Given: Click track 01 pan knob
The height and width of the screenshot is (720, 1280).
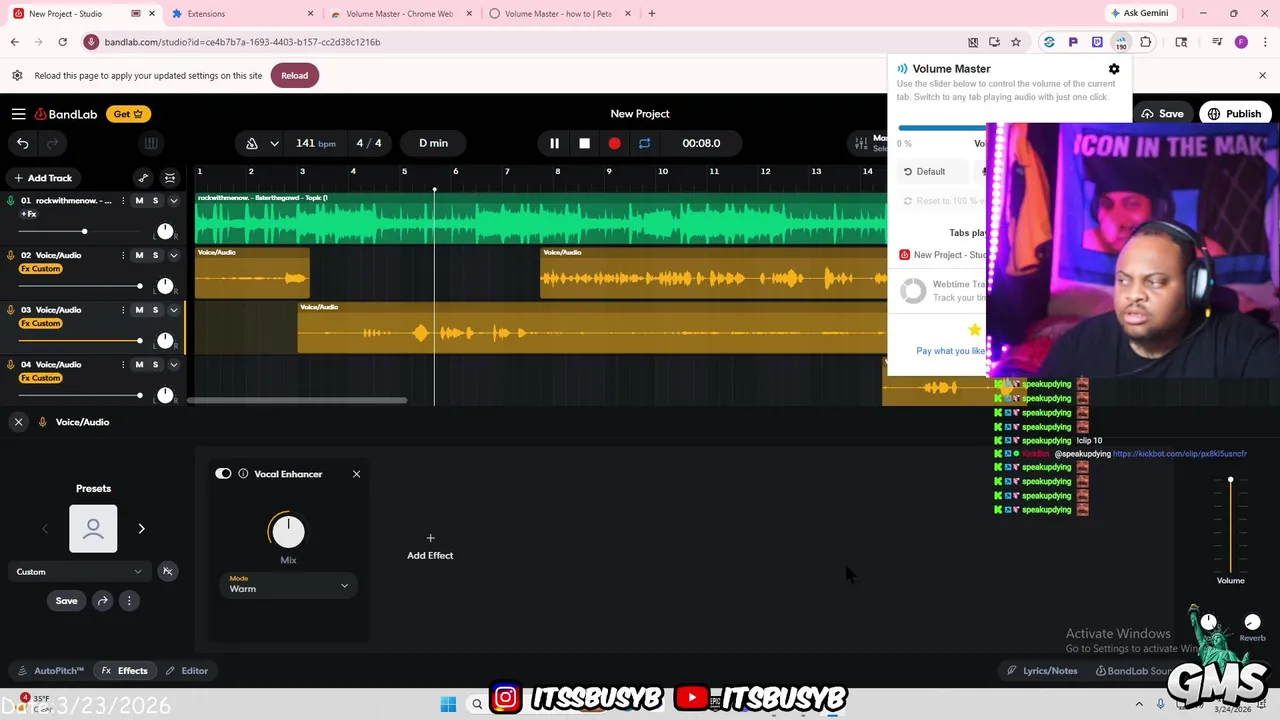Looking at the screenshot, I should (x=165, y=232).
